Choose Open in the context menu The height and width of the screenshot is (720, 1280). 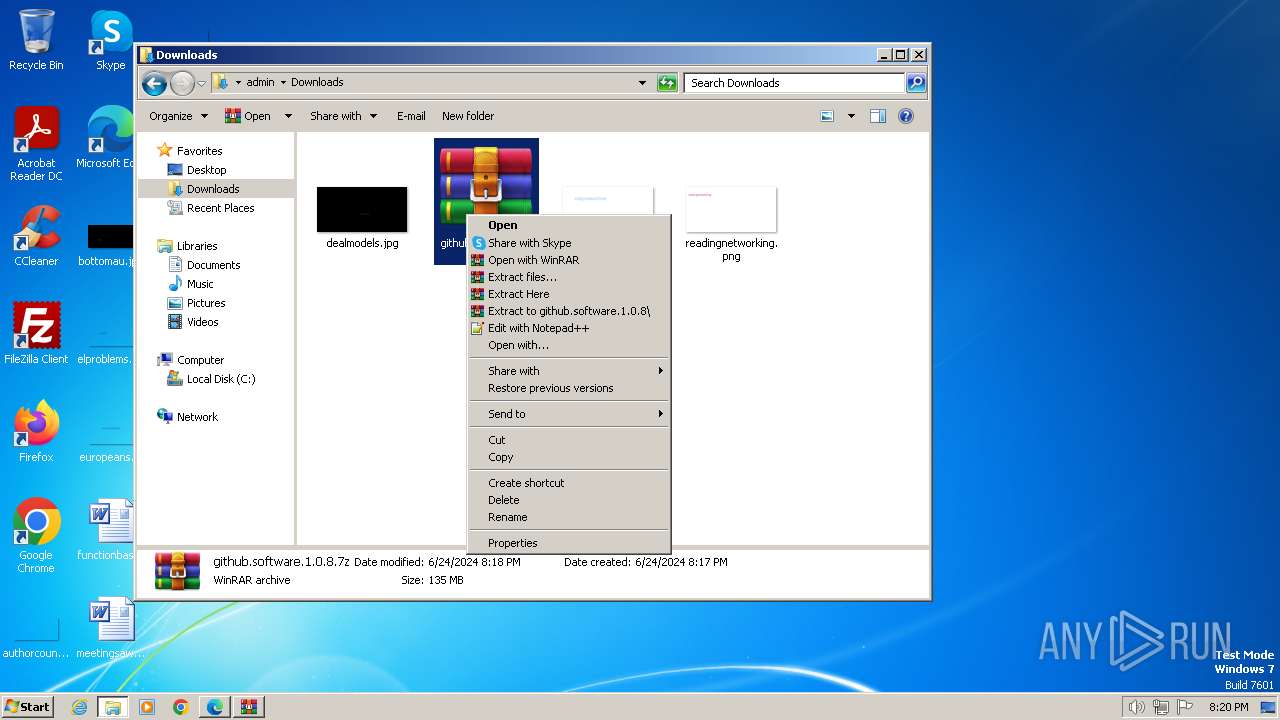click(569, 225)
